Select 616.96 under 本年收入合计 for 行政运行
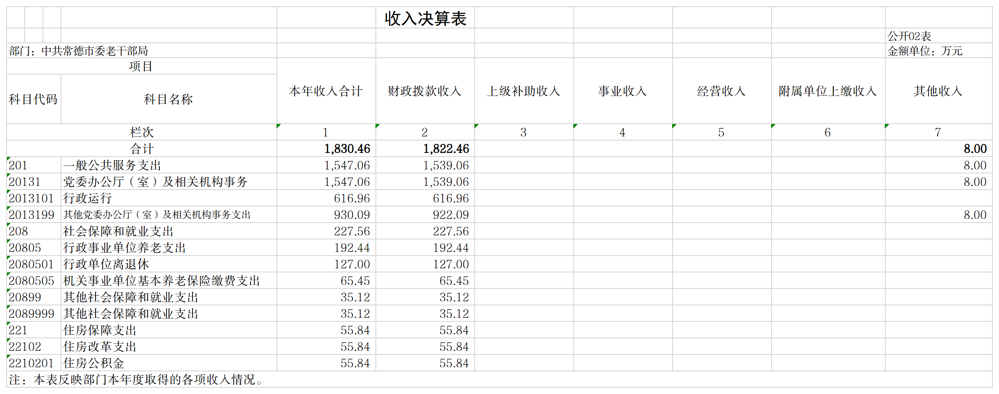999x394 pixels. pyautogui.click(x=352, y=199)
